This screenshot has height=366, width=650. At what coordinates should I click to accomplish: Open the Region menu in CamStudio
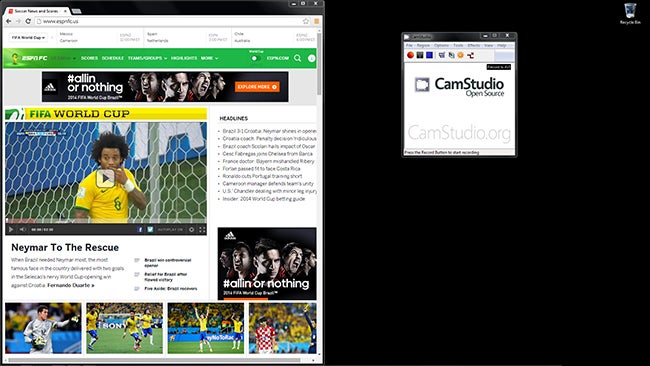[x=423, y=45]
